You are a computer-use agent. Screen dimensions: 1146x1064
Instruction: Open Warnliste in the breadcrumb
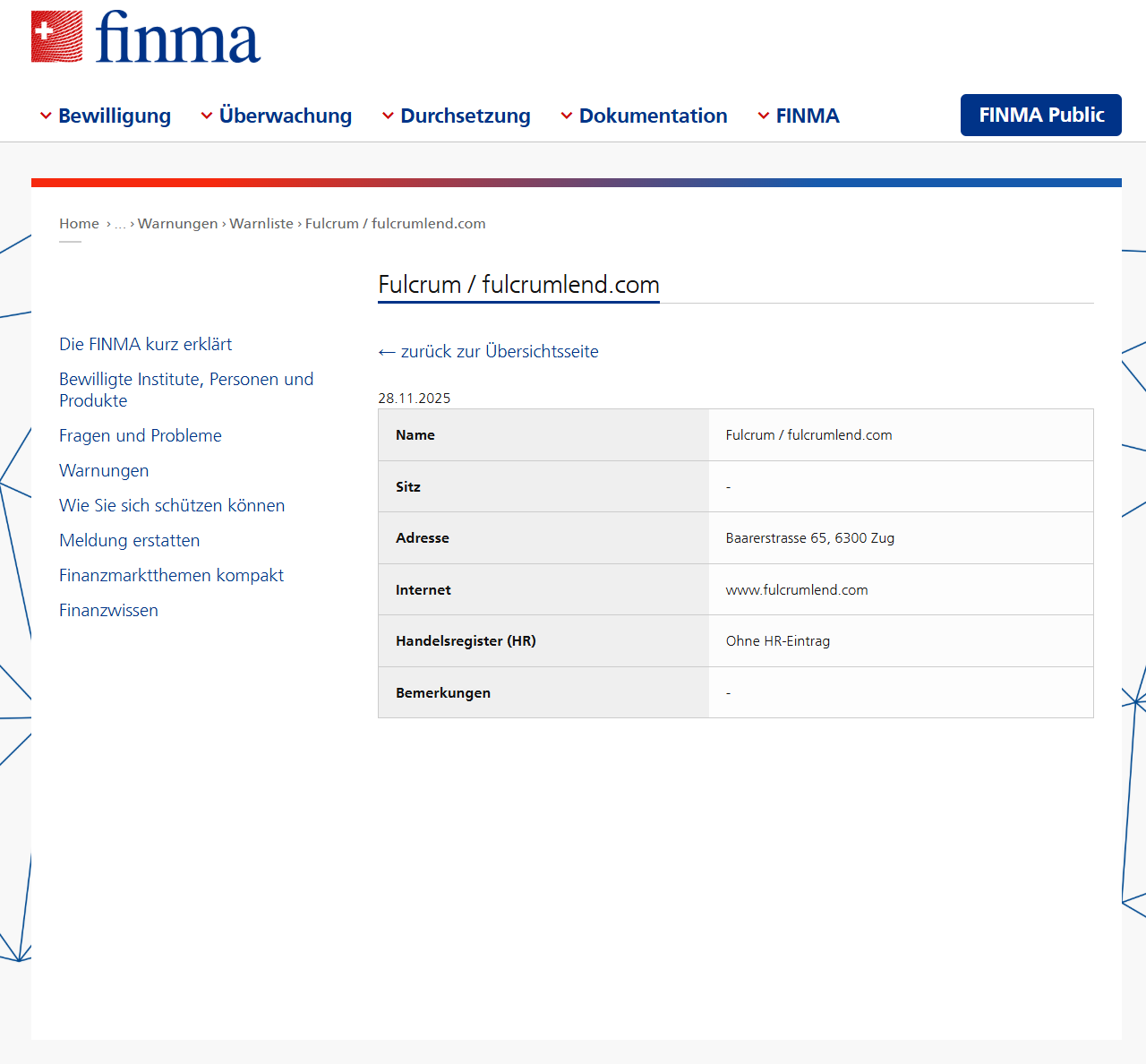(x=261, y=224)
